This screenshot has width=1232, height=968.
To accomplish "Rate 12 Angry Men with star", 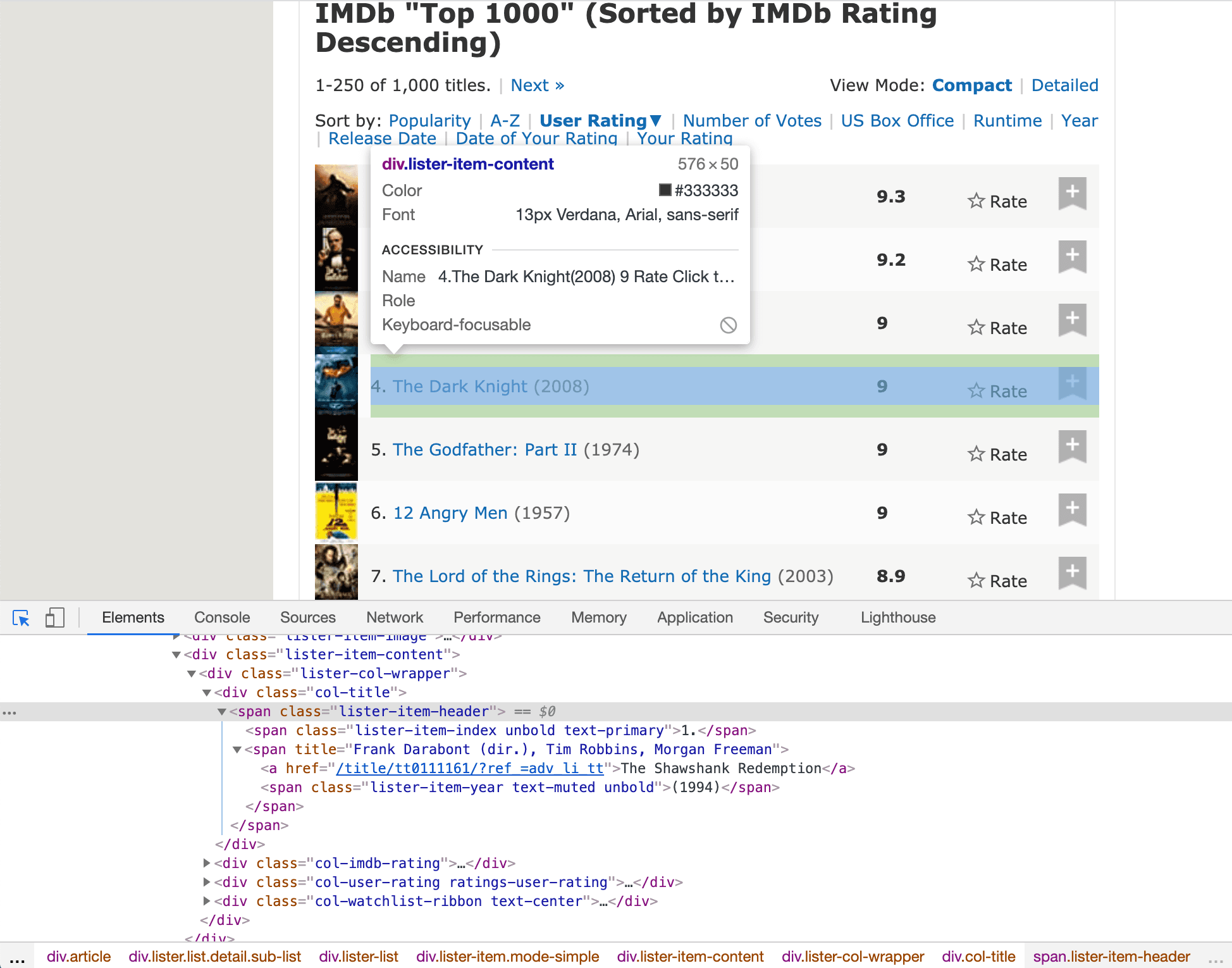I will click(x=976, y=518).
